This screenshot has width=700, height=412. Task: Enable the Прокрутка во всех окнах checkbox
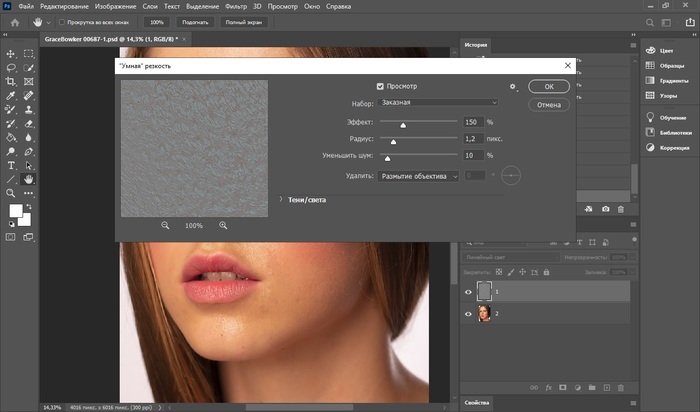(62, 21)
